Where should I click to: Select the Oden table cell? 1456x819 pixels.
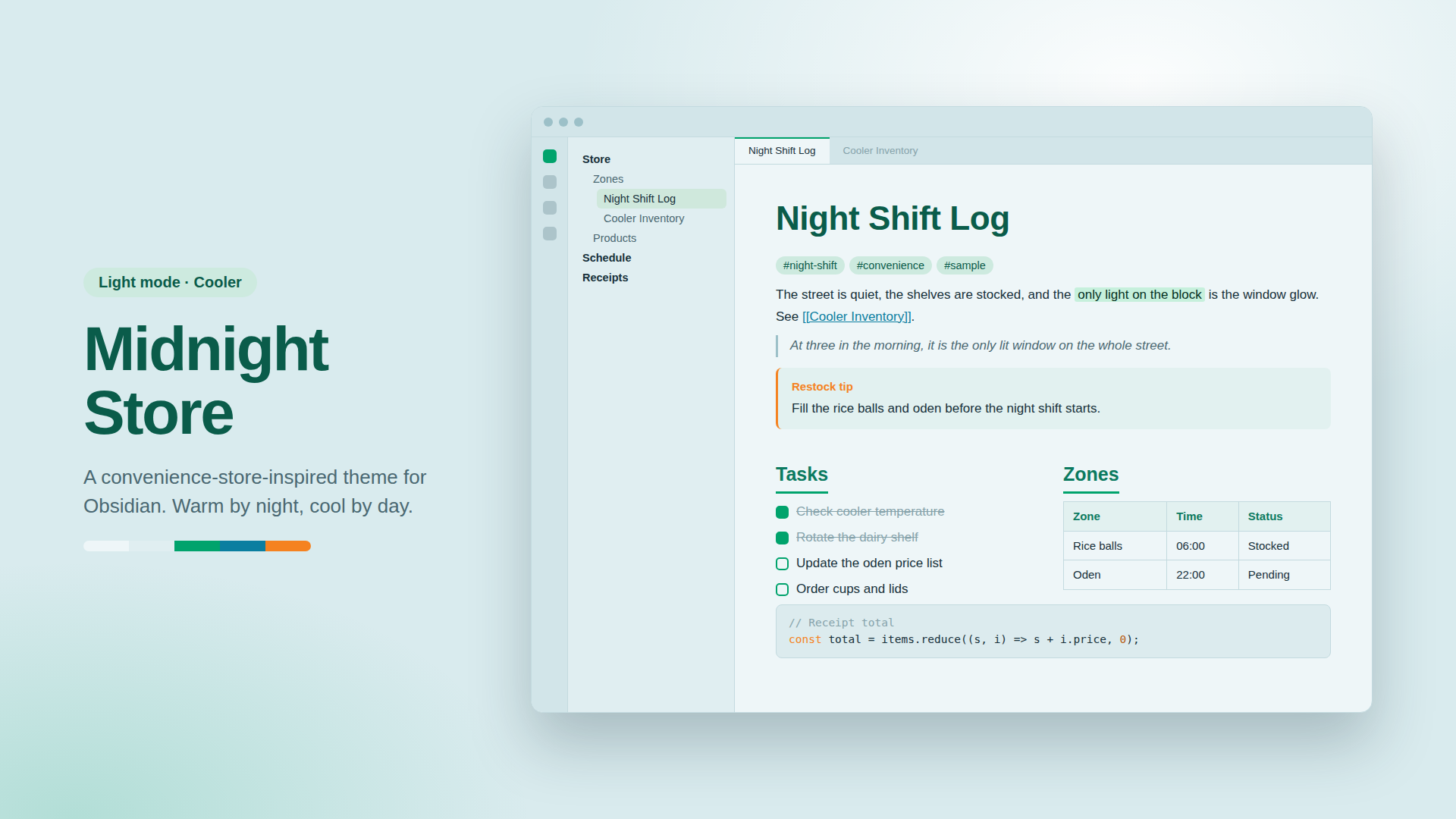[1115, 575]
